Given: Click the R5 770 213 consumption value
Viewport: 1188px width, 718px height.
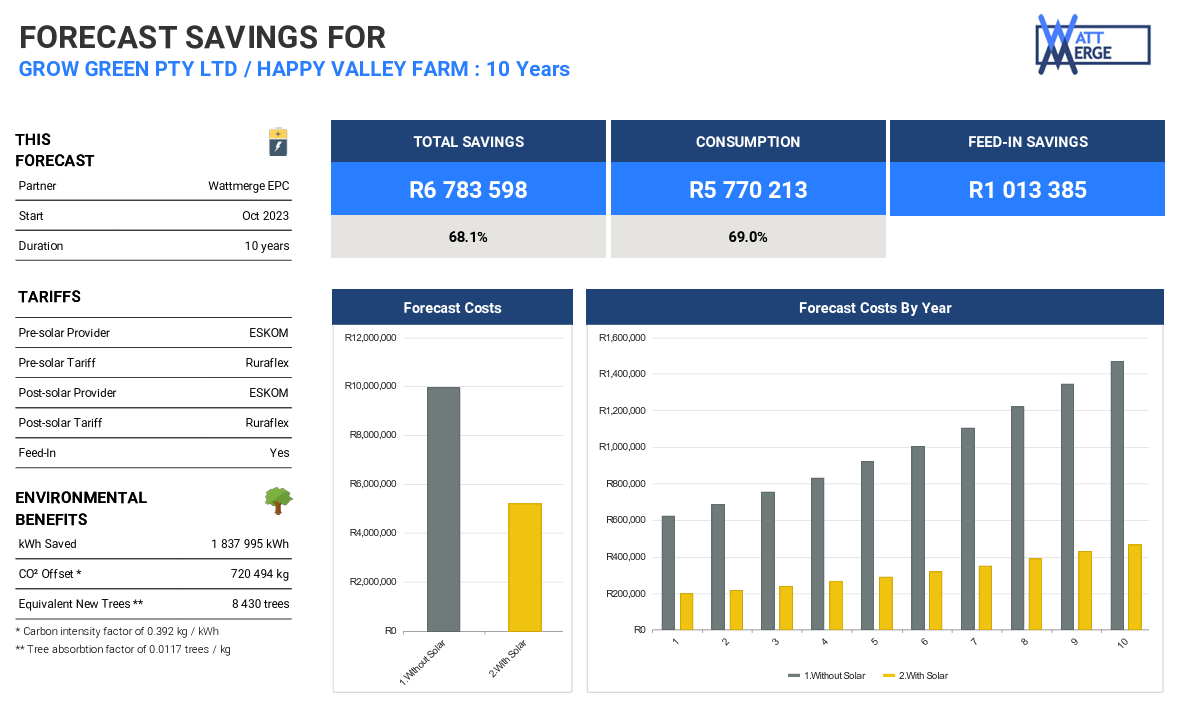Looking at the screenshot, I should click(747, 190).
